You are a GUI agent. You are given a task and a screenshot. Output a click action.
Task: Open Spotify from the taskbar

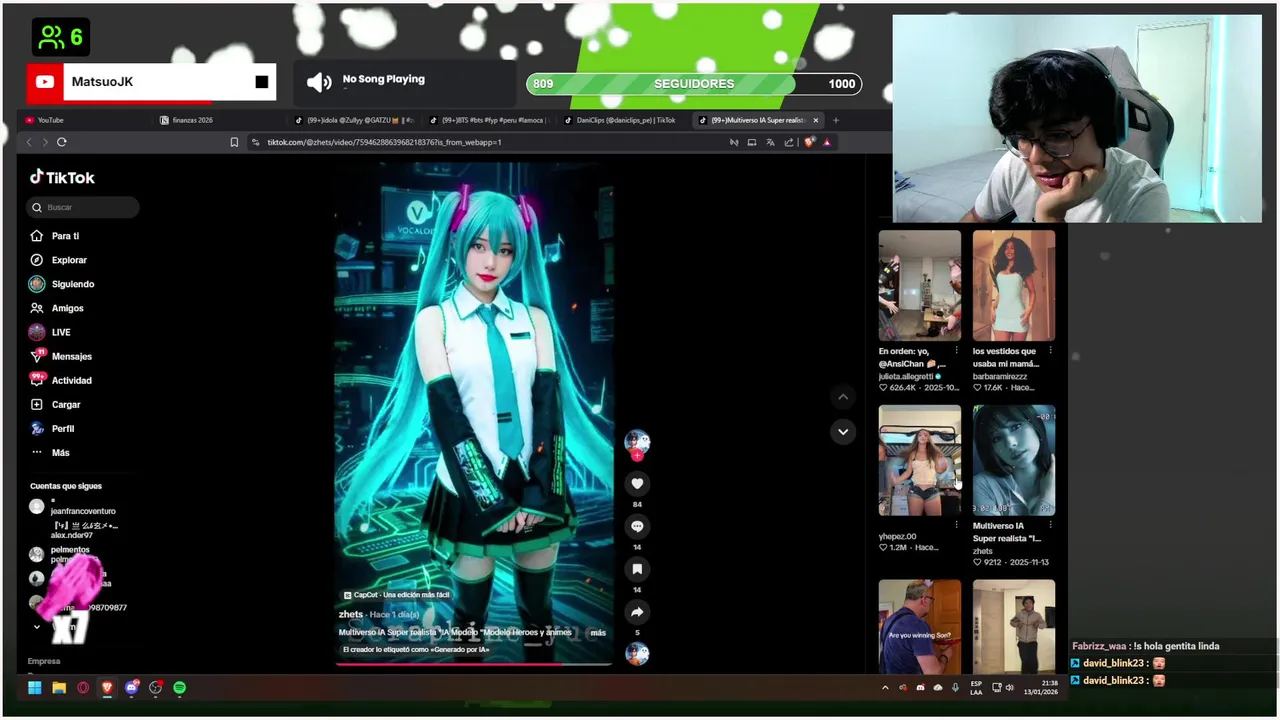180,688
